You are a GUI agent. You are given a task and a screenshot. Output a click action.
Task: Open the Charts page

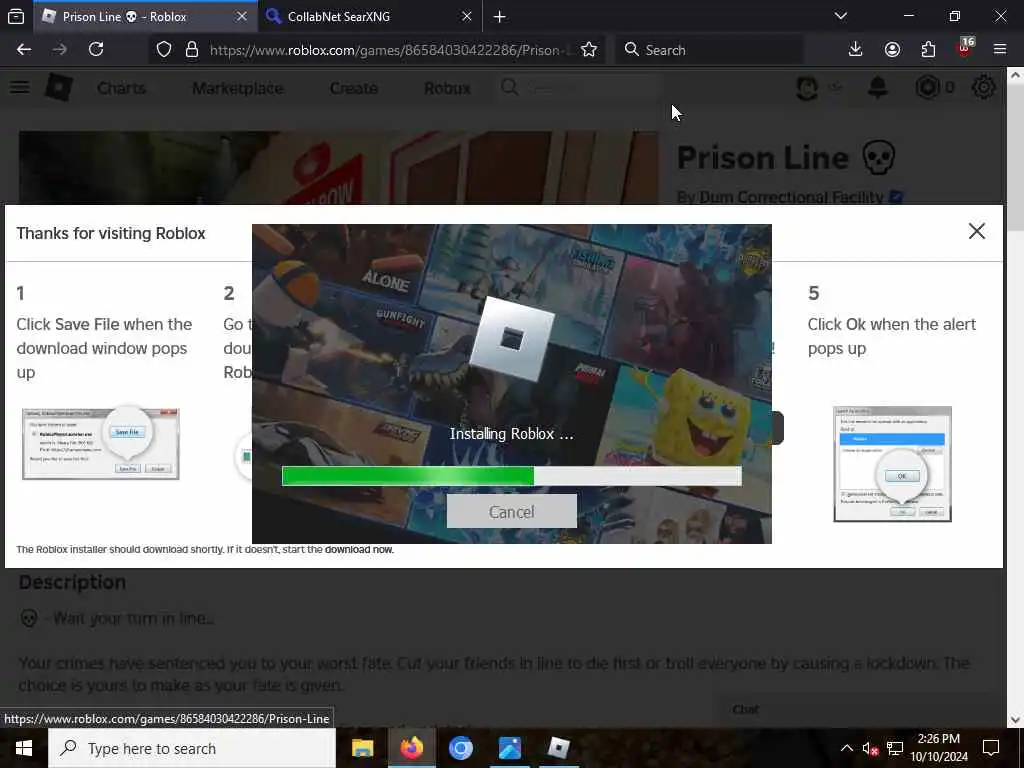[121, 88]
